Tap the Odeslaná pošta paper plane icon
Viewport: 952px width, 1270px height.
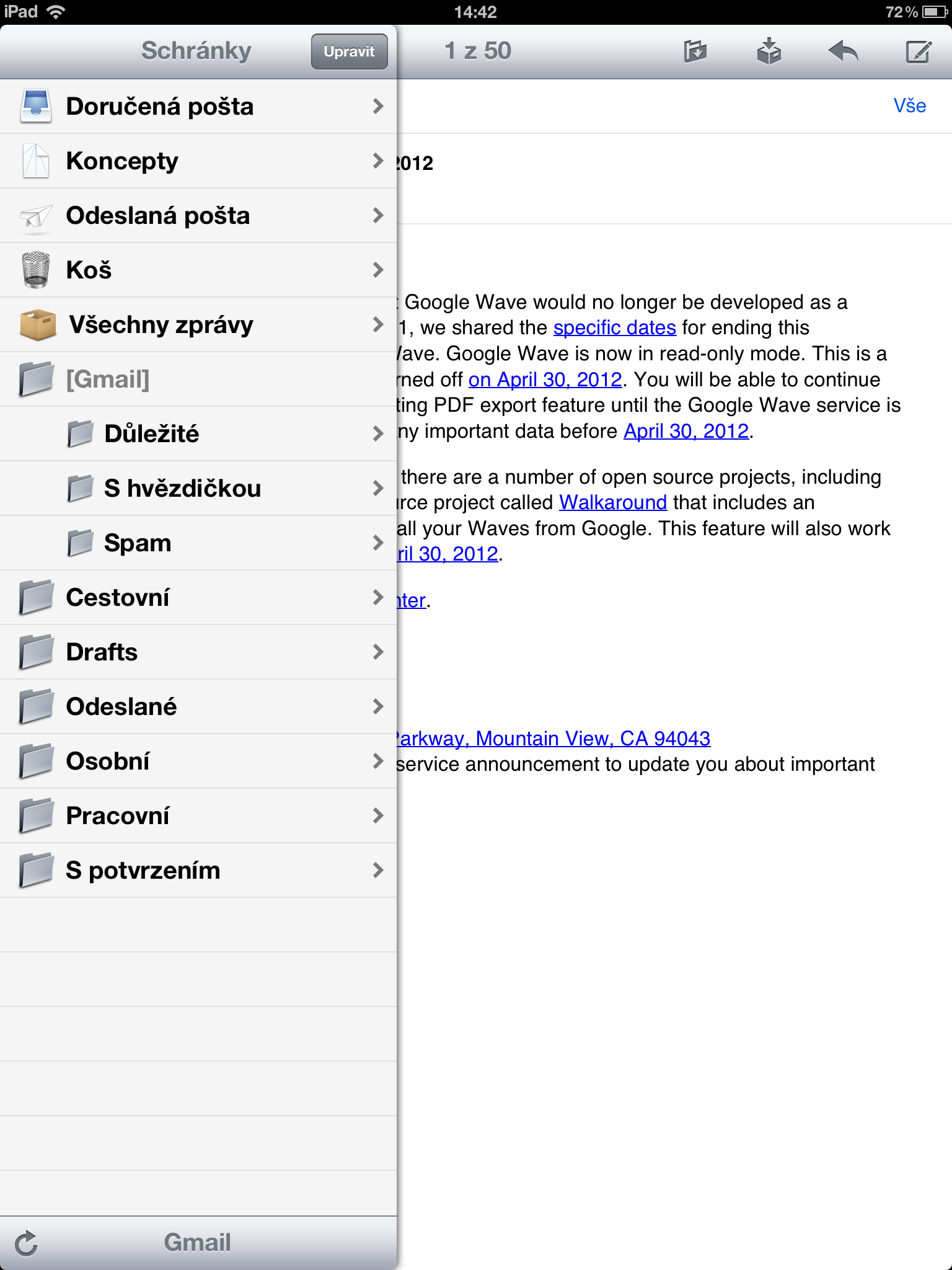point(35,216)
